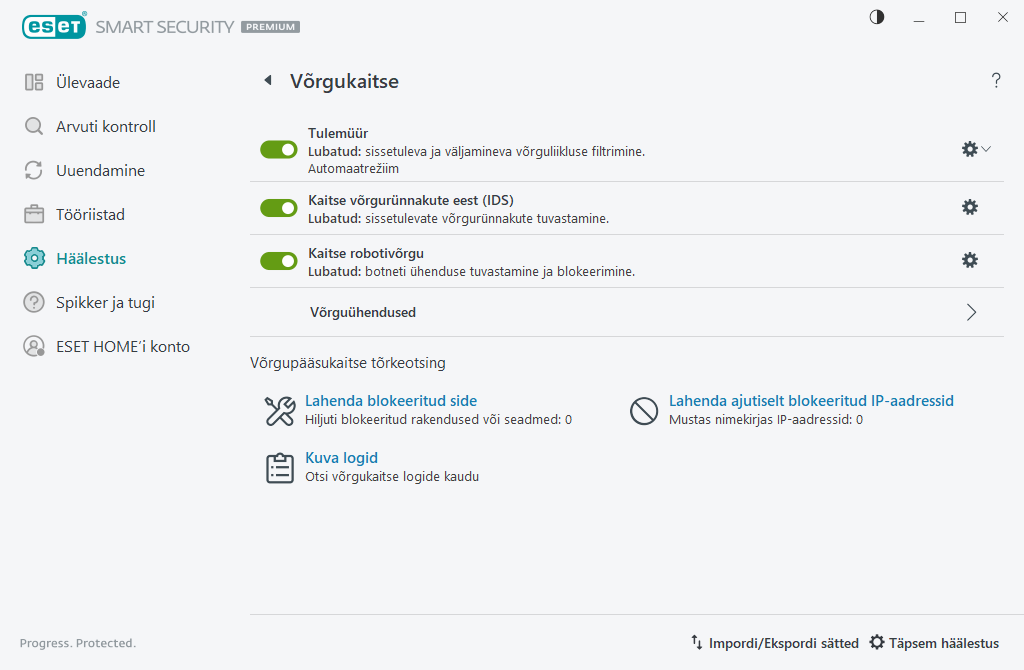Viewport: 1024px width, 670px height.
Task: Click the Tööriistad toolbox icon
Action: 33,214
